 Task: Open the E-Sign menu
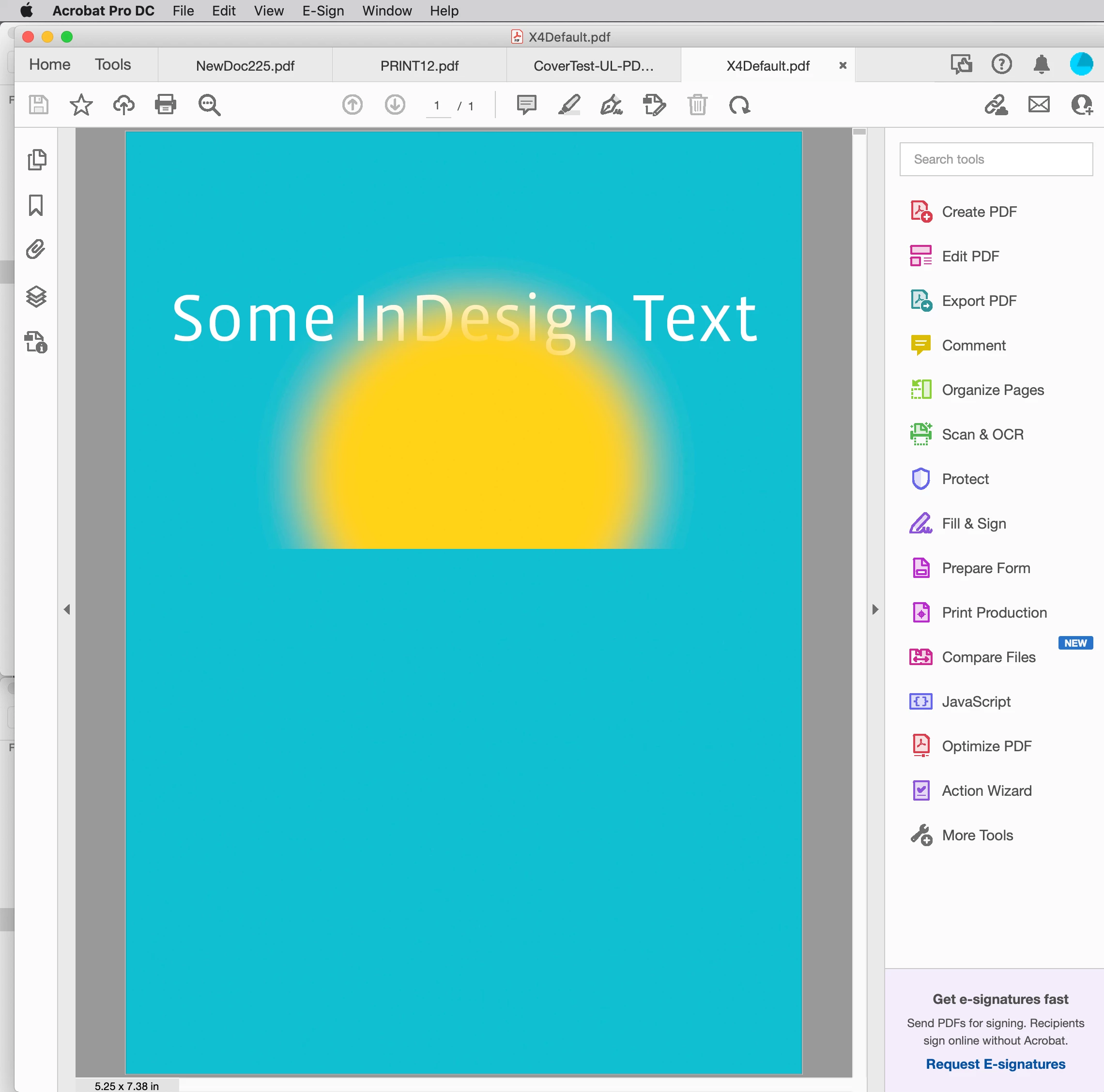click(x=323, y=11)
